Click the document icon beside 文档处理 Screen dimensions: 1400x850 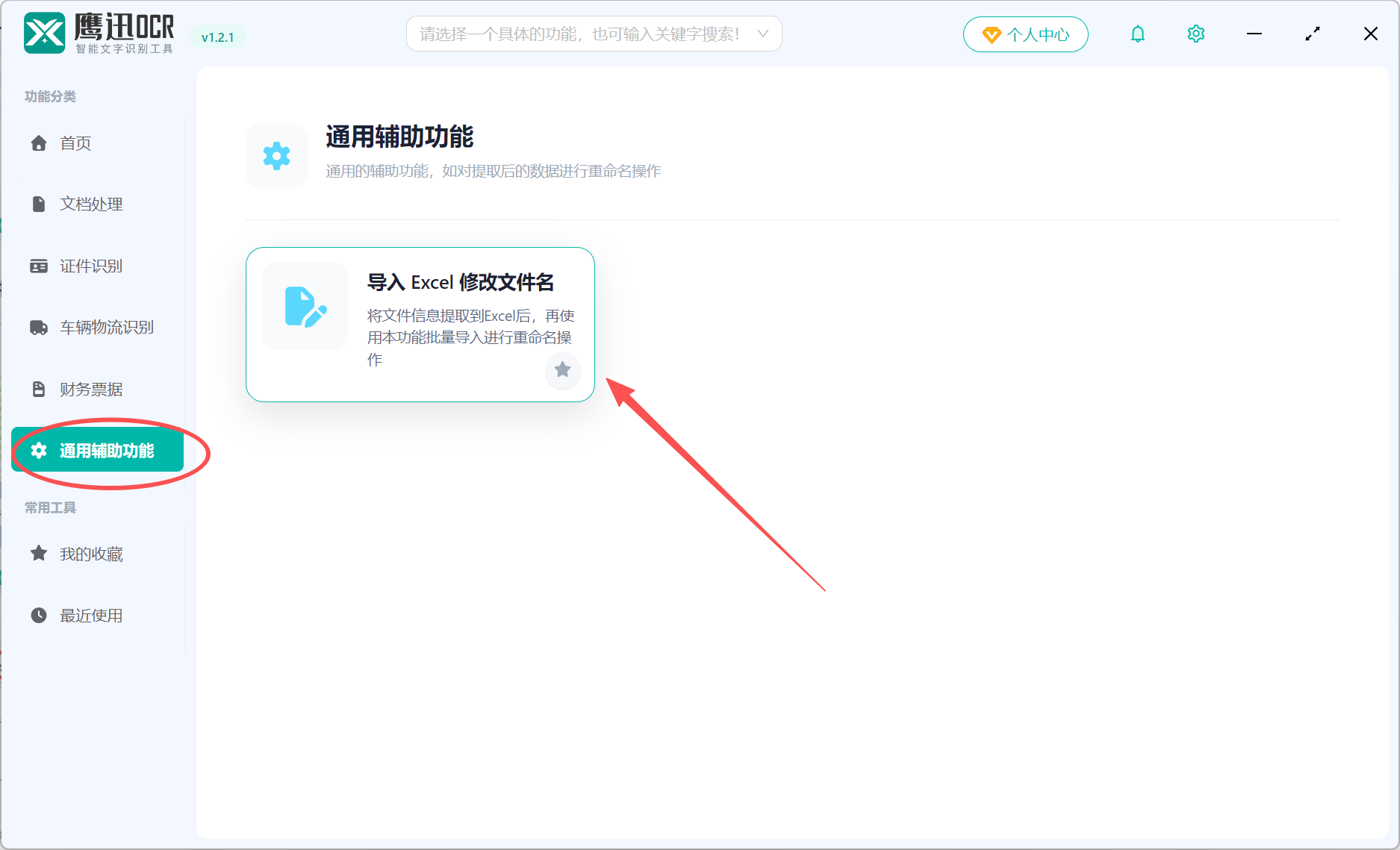tap(39, 204)
